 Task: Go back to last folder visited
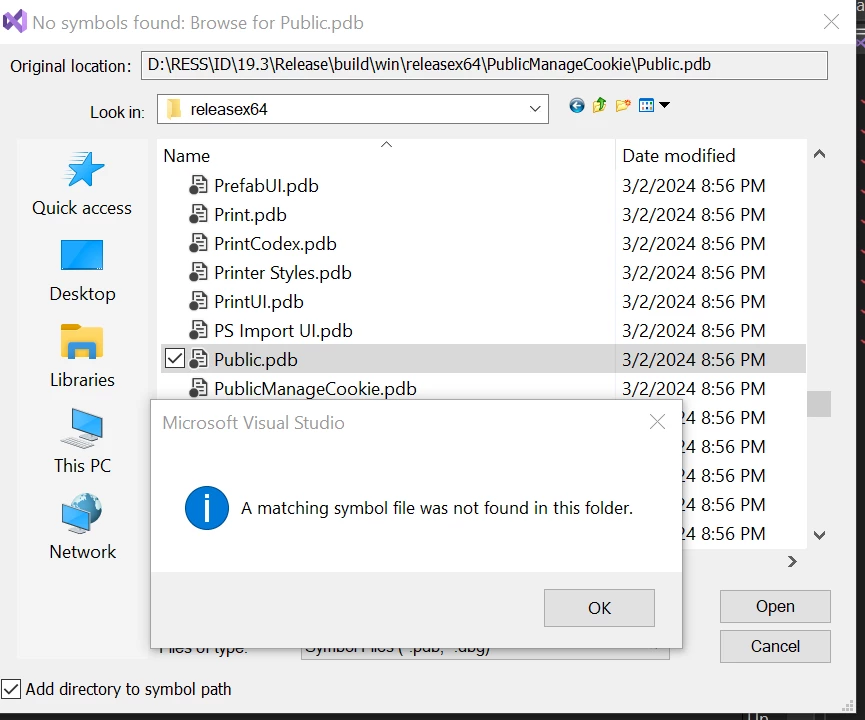point(576,105)
